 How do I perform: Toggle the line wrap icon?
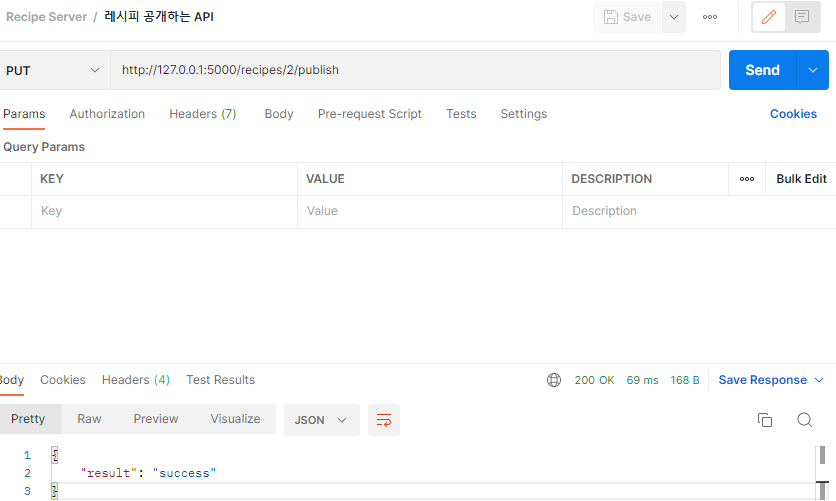[384, 420]
